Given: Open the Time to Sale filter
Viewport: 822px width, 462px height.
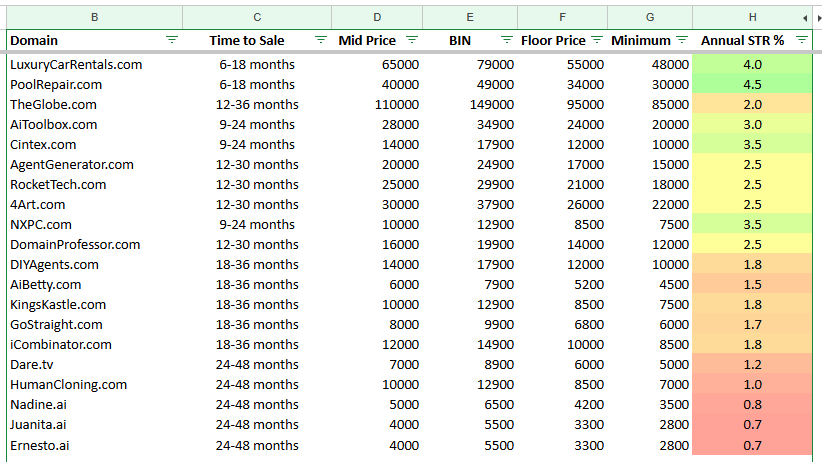Looking at the screenshot, I should [x=320, y=40].
